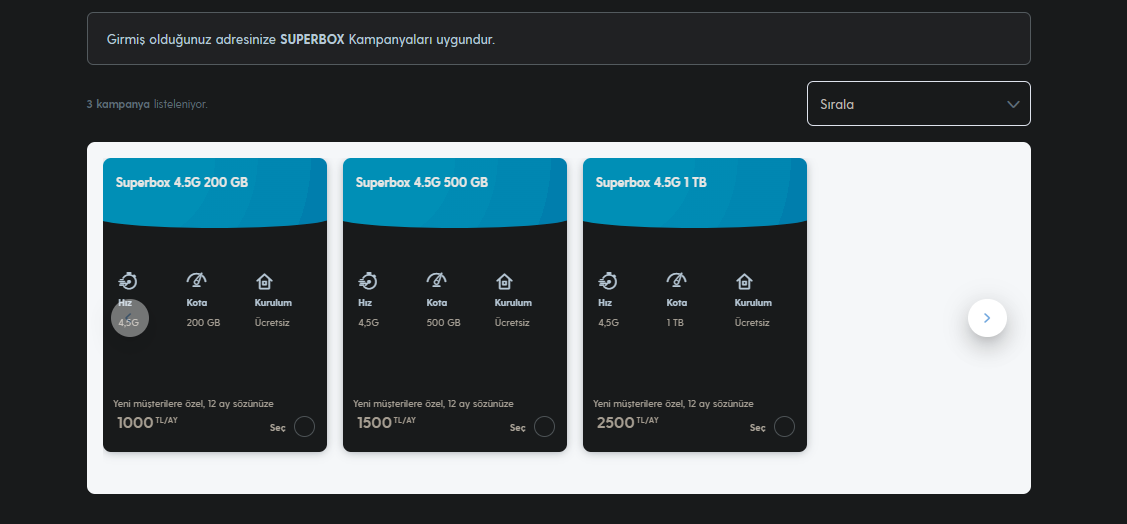Select the Superbox 4.5G 500 GB plan radio
The height and width of the screenshot is (524, 1127).
click(545, 426)
